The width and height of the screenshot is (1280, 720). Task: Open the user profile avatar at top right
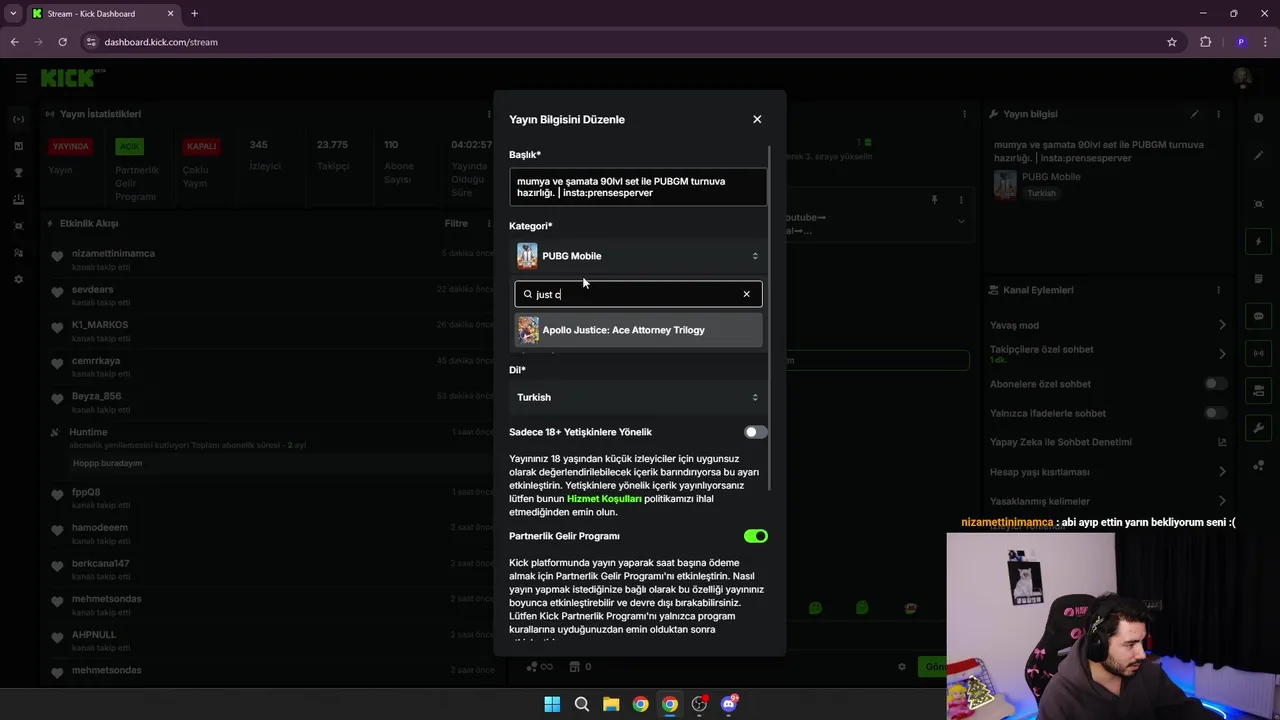(1242, 77)
